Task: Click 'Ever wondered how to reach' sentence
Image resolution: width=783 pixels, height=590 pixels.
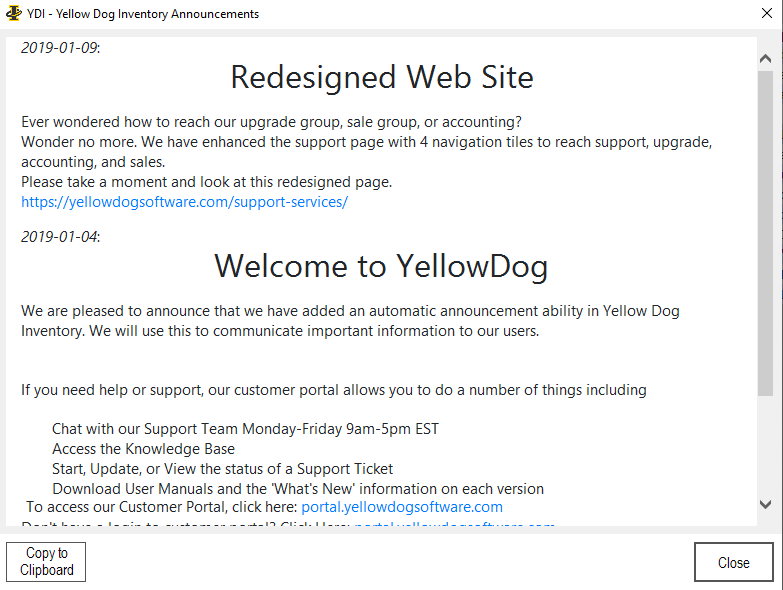Action: (x=271, y=122)
